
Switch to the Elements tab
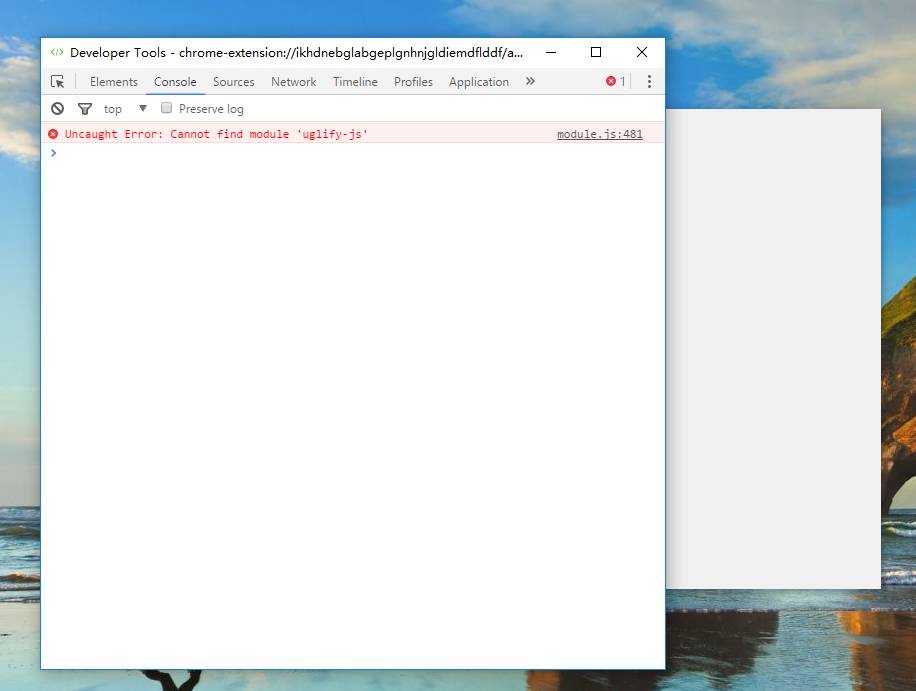114,82
